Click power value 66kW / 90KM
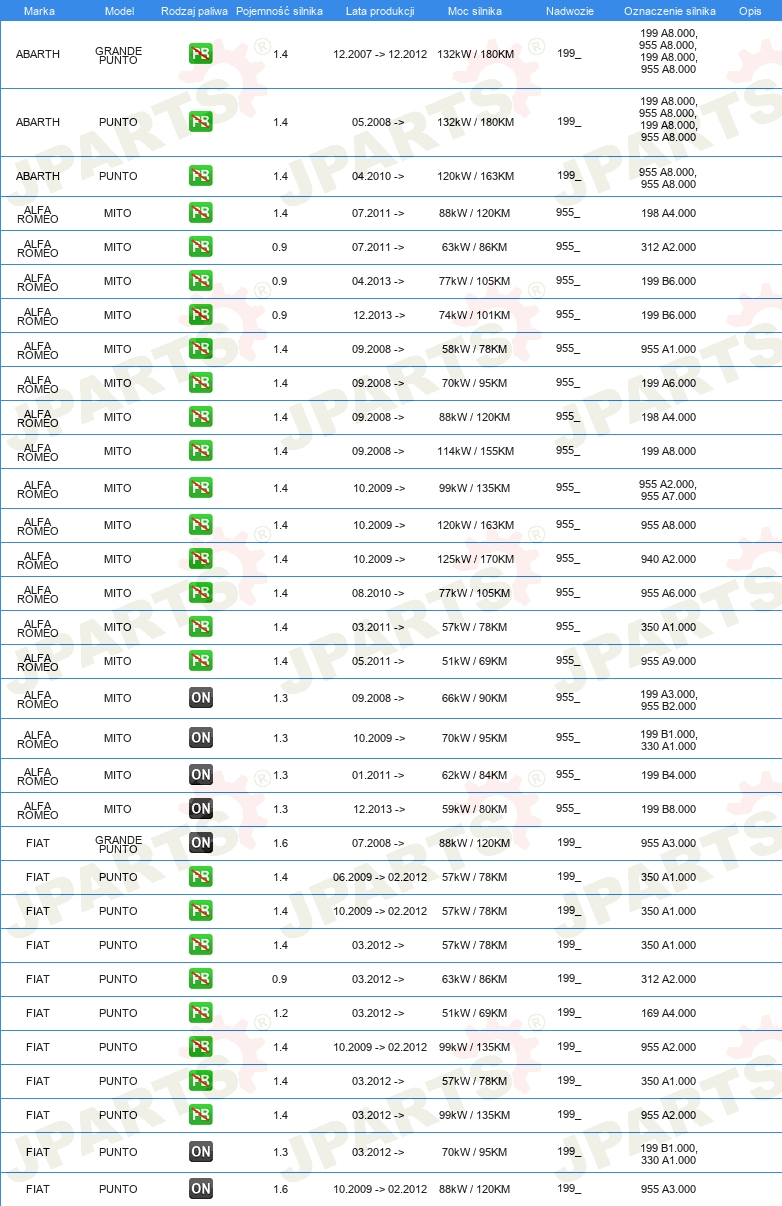Viewport: 782px width, 1206px height. pyautogui.click(x=475, y=698)
